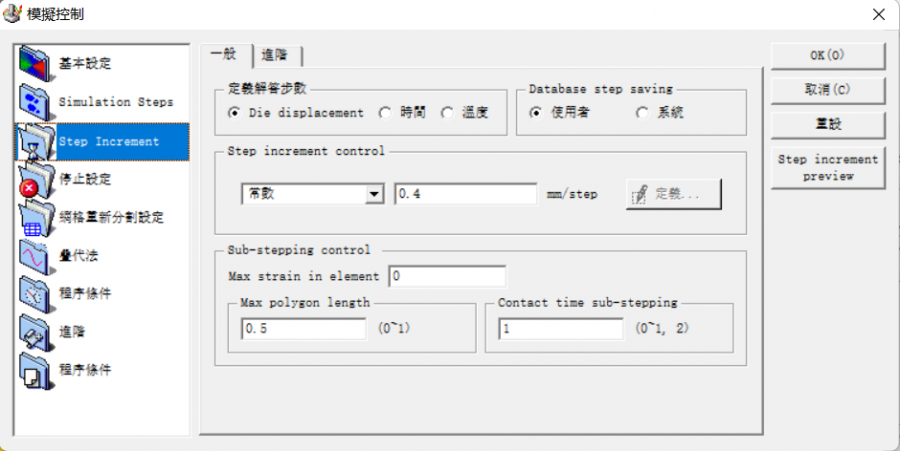Select the 溫度 radio button
The image size is (900, 451).
coord(447,113)
